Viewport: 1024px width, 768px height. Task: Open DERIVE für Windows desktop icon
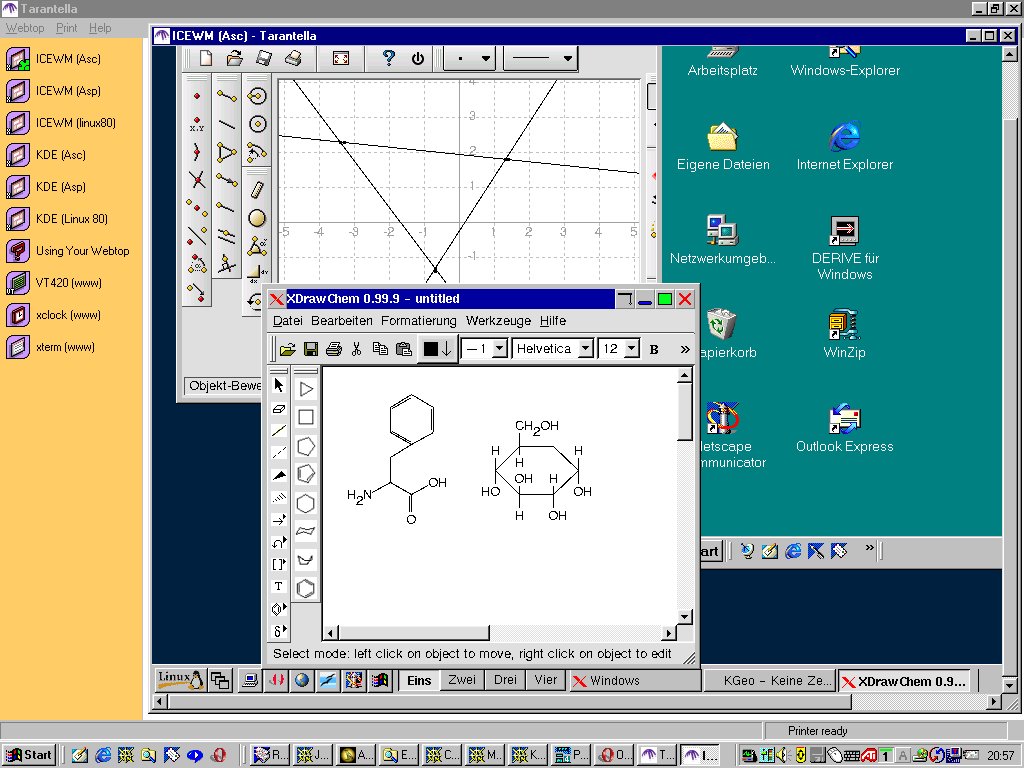[x=844, y=248]
